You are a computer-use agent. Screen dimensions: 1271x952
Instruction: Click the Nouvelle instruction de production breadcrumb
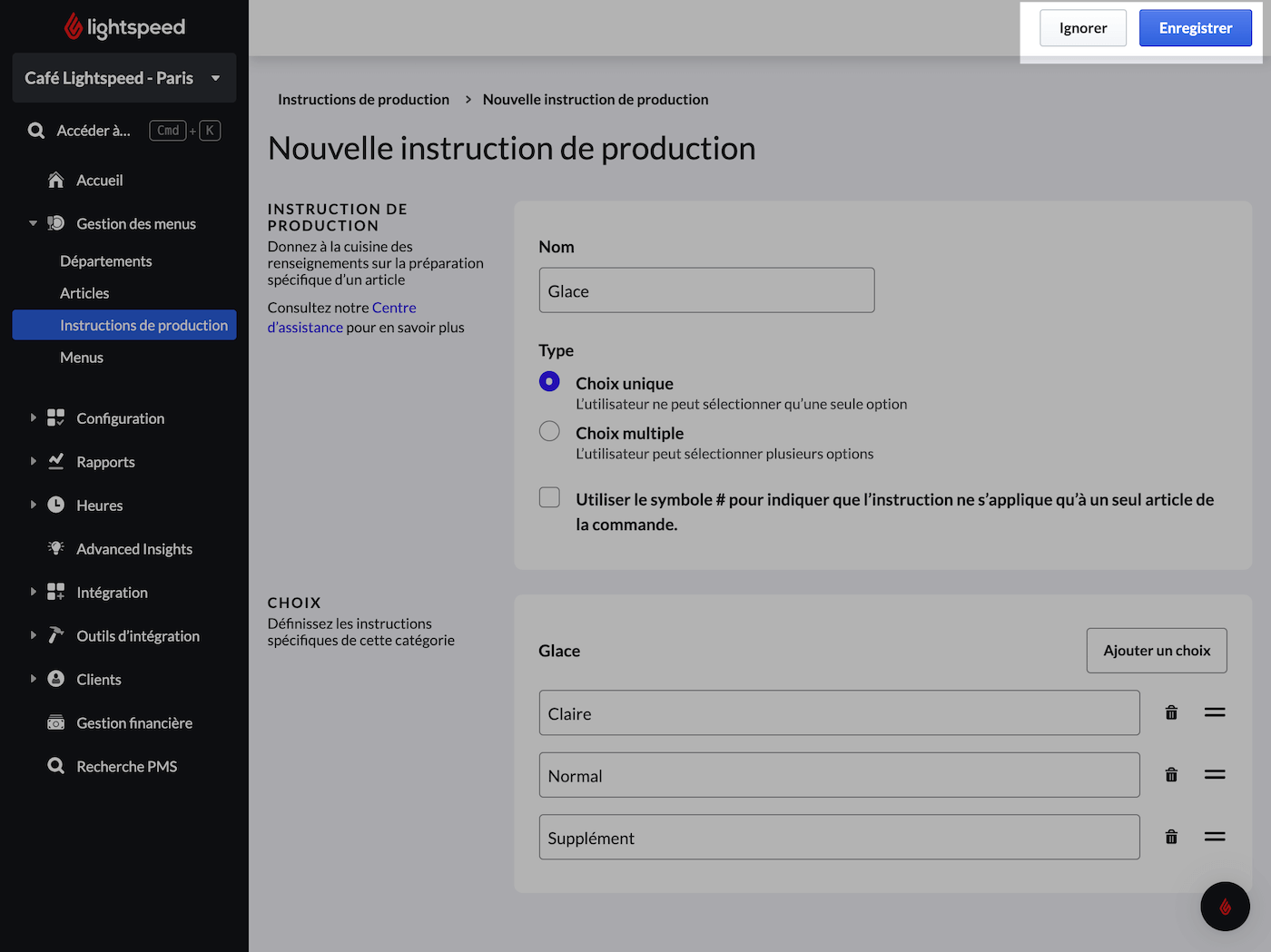[x=596, y=100]
